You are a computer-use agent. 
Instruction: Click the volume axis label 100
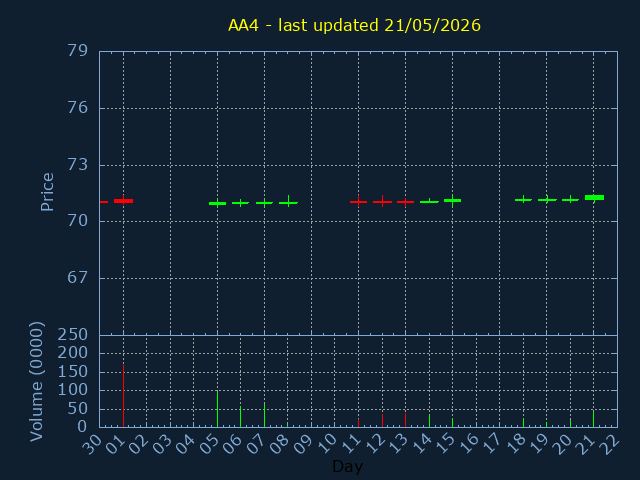click(x=73, y=390)
